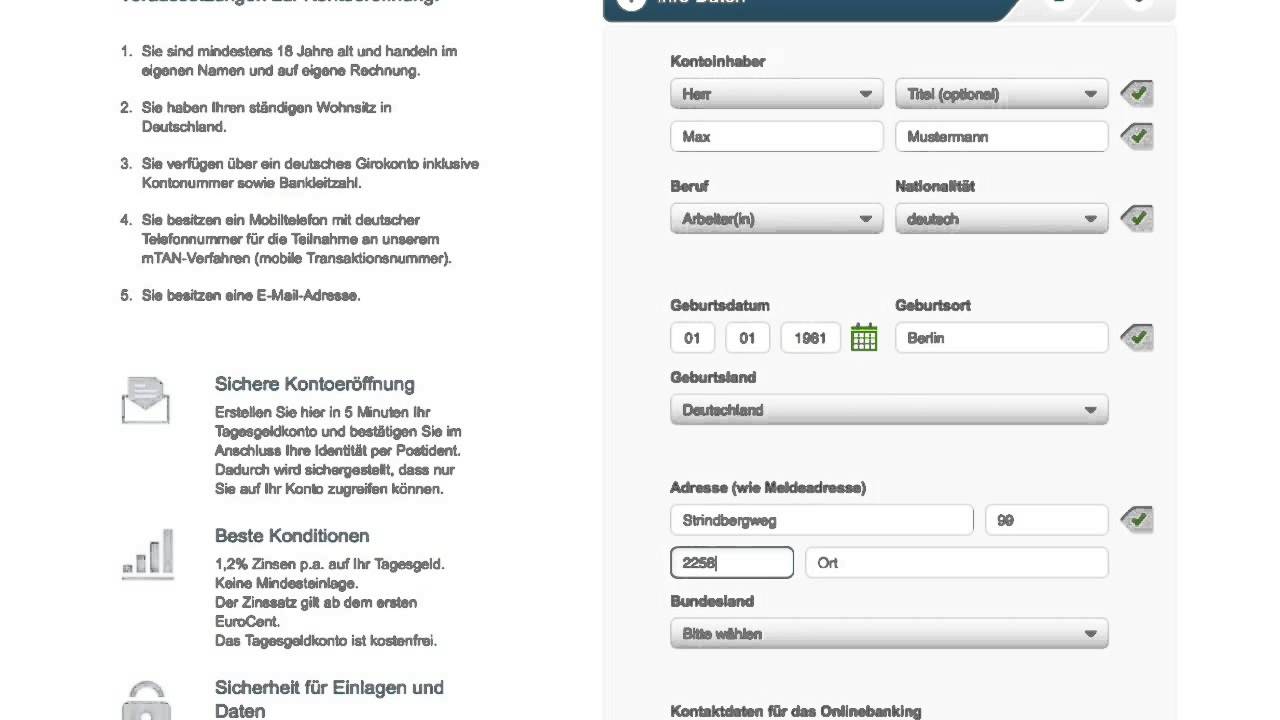
Task: Click the Sichere Kontoeröffnung heading
Action: pos(314,384)
